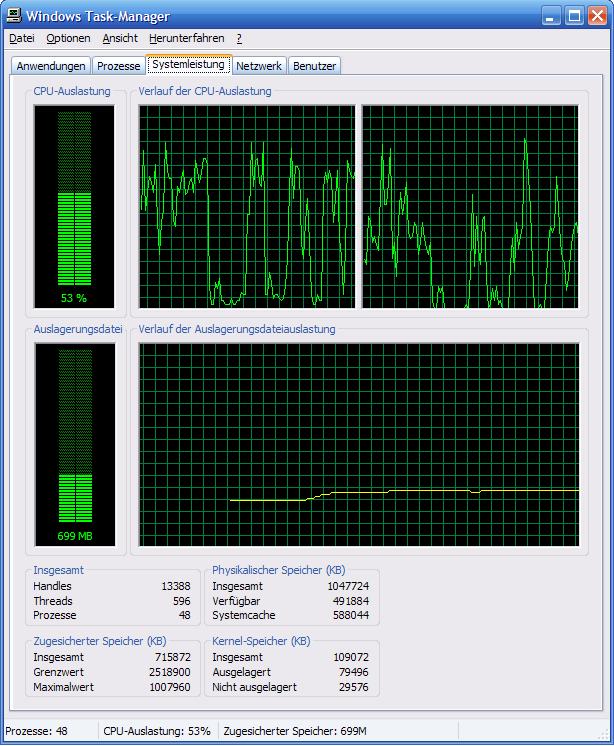This screenshot has height=746, width=614.
Task: Click the Ausgelagert value 79496
Action: (x=354, y=672)
